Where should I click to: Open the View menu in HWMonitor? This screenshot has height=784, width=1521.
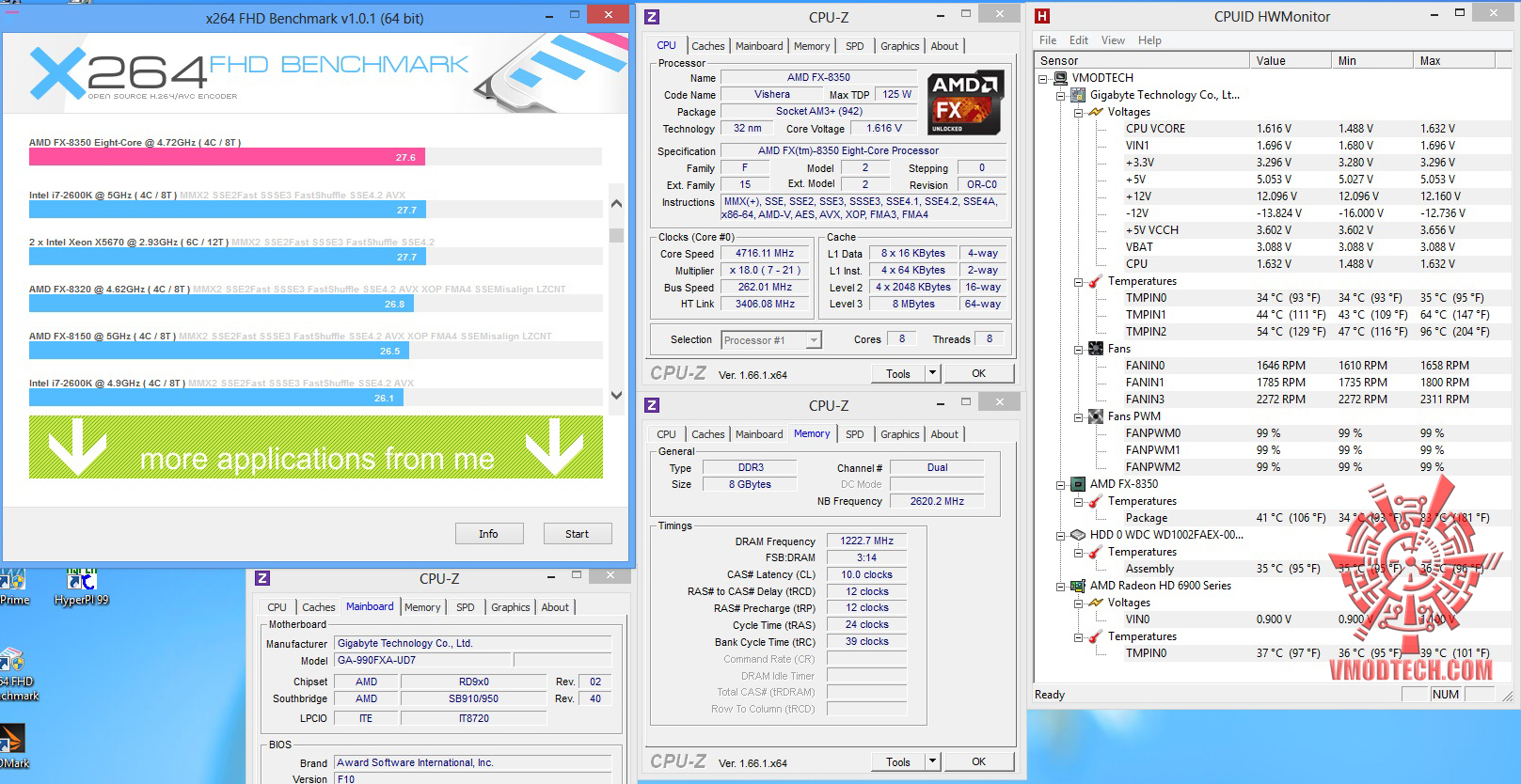coord(1113,40)
